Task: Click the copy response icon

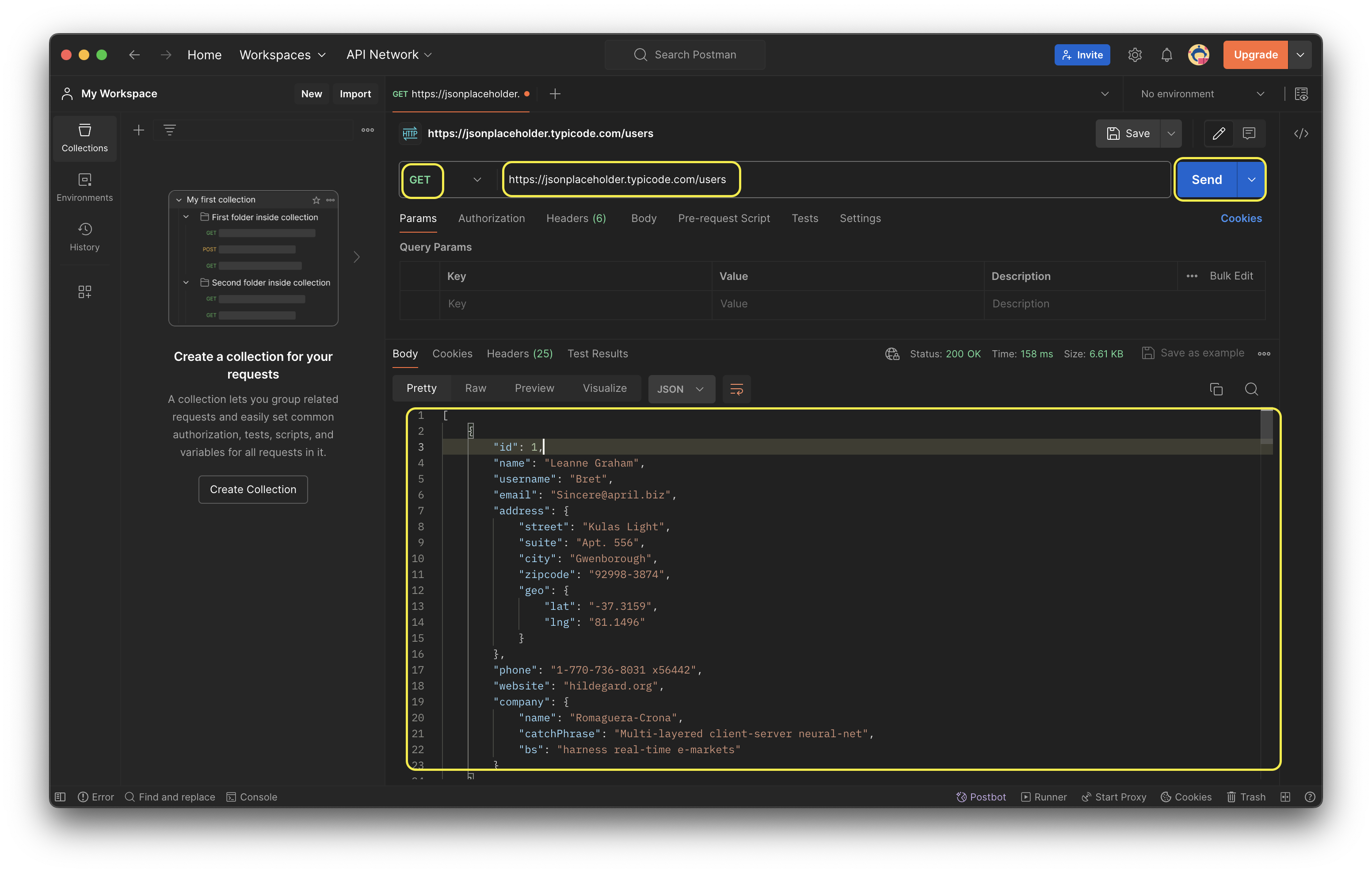Action: 1216,389
